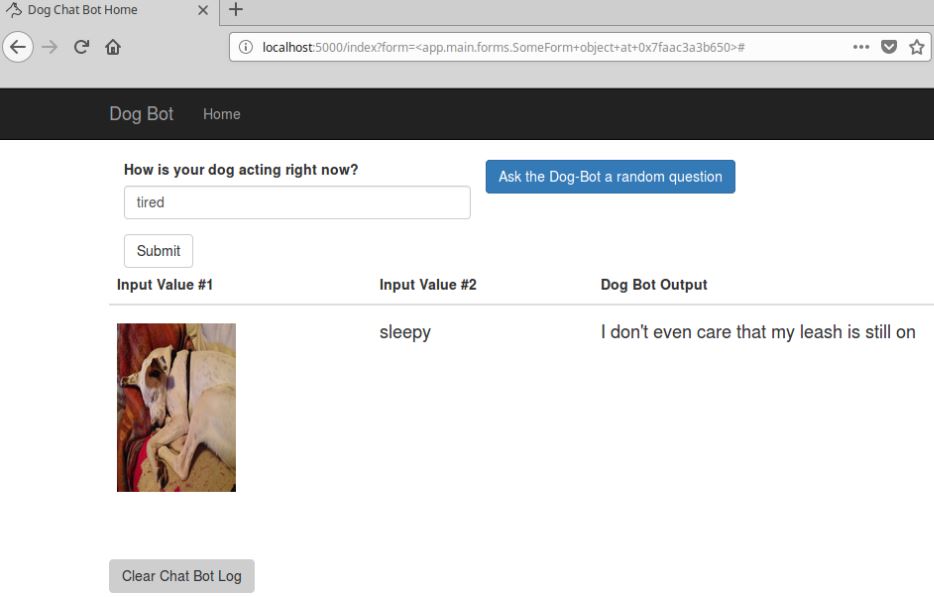Image resolution: width=934 pixels, height=597 pixels.
Task: Ask the Dog-Bot a random question
Action: click(x=610, y=177)
